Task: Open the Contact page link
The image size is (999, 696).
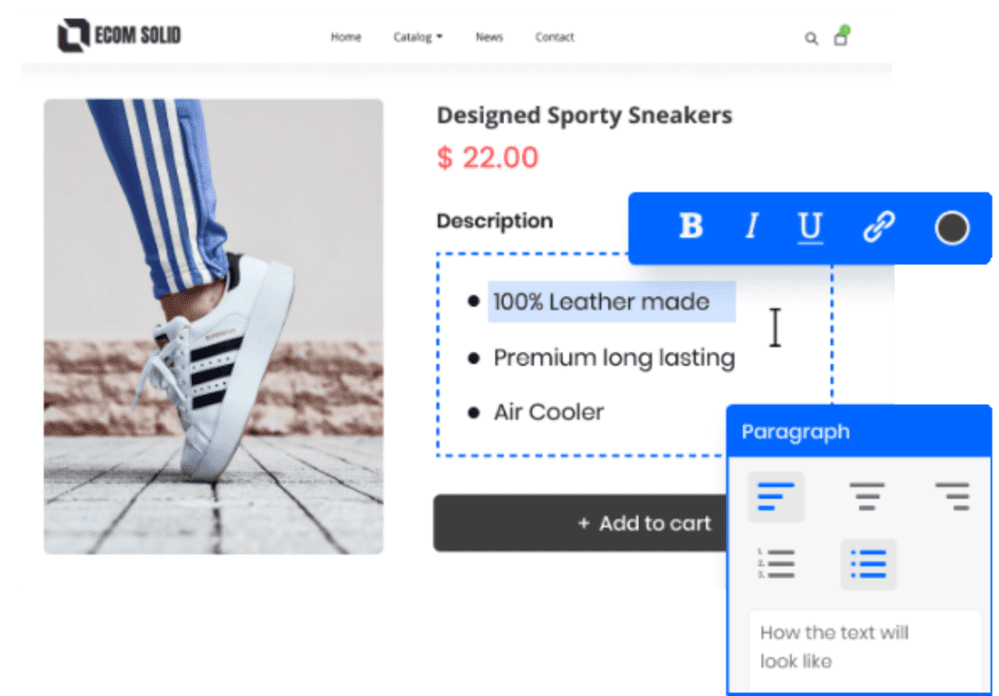Action: pos(554,37)
